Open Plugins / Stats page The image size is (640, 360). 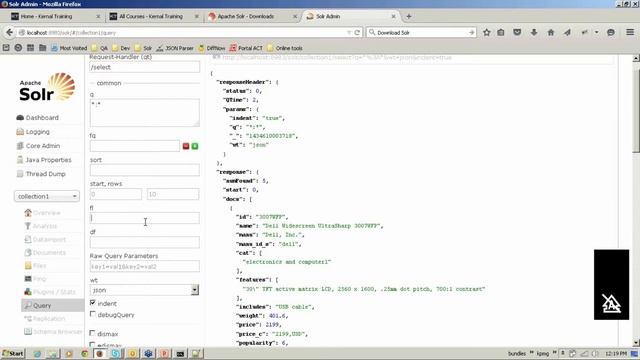(50, 292)
